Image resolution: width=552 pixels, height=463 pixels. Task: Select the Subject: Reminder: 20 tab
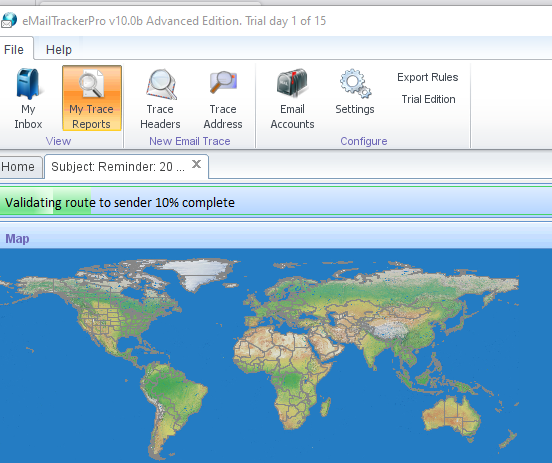pyautogui.click(x=118, y=167)
